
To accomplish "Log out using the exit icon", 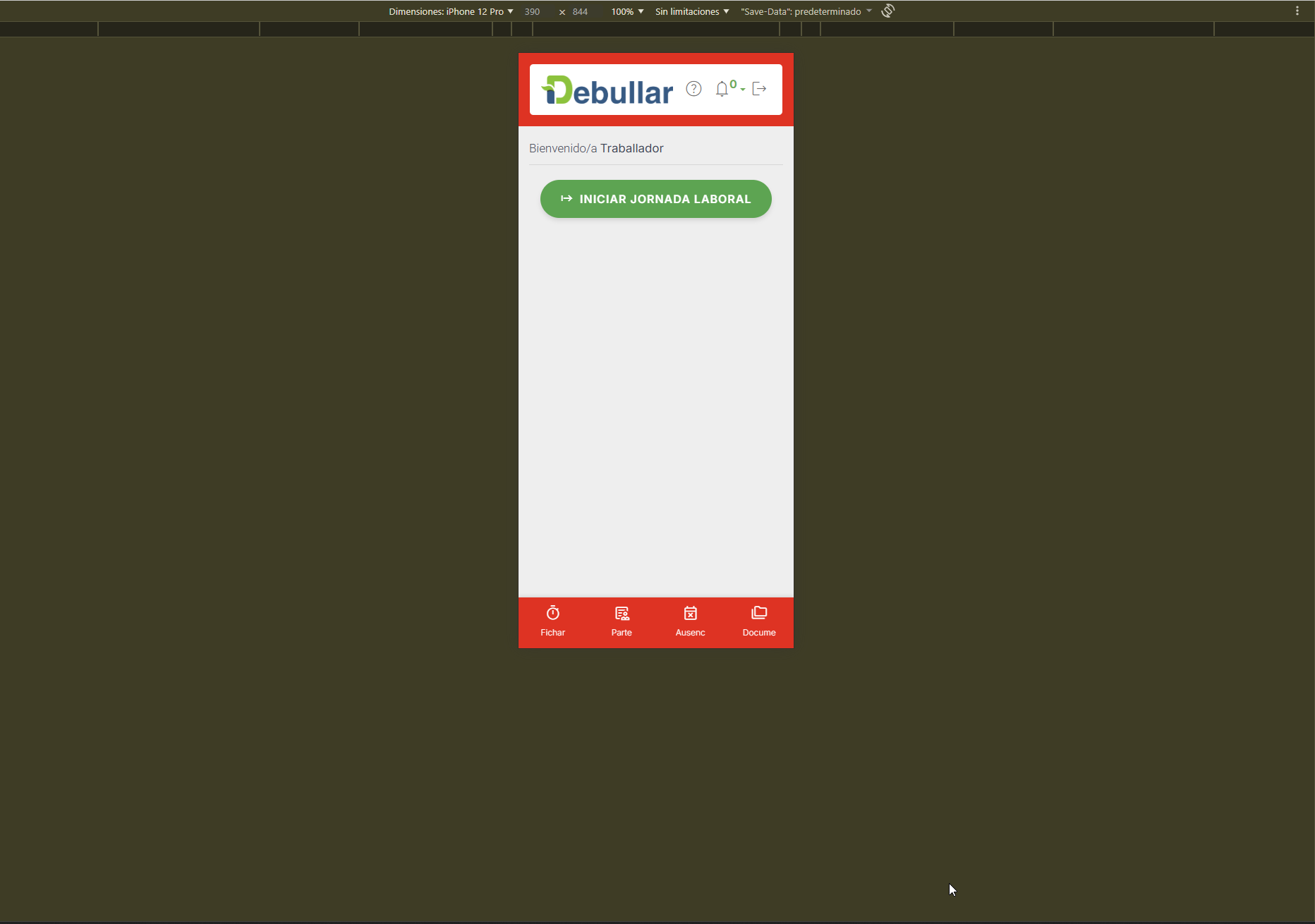I will (759, 89).
